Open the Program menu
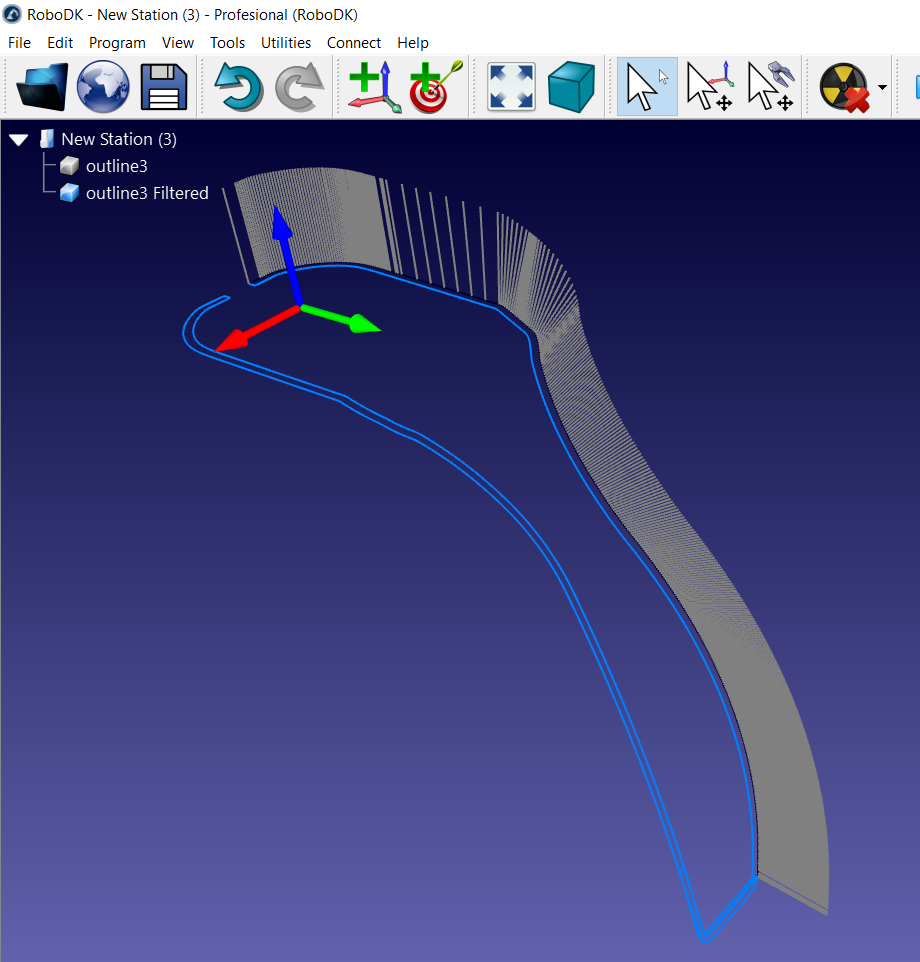The width and height of the screenshot is (920, 962). (117, 43)
